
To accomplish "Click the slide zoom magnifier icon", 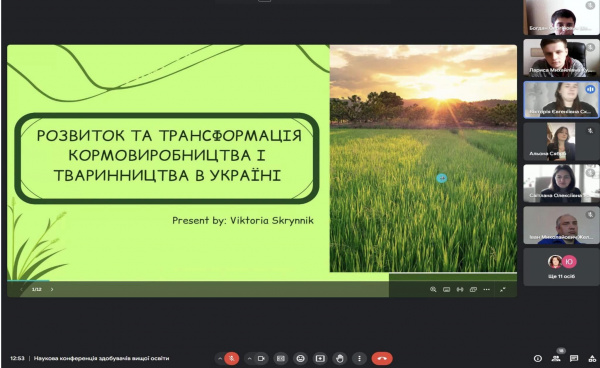I will (433, 289).
